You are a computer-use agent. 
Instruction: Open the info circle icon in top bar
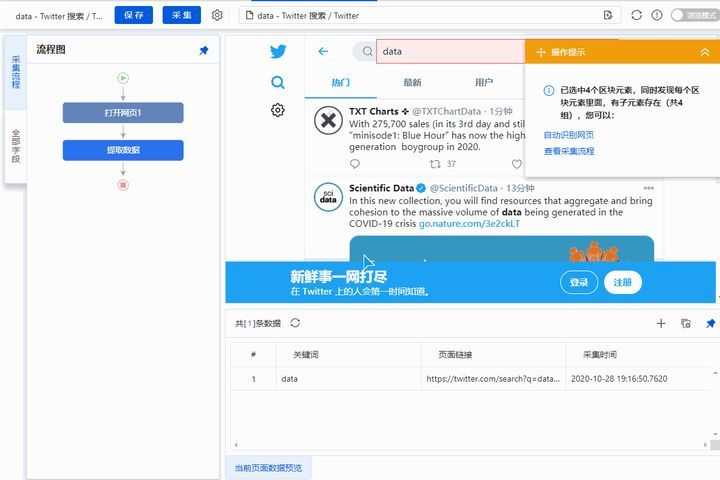[x=657, y=15]
